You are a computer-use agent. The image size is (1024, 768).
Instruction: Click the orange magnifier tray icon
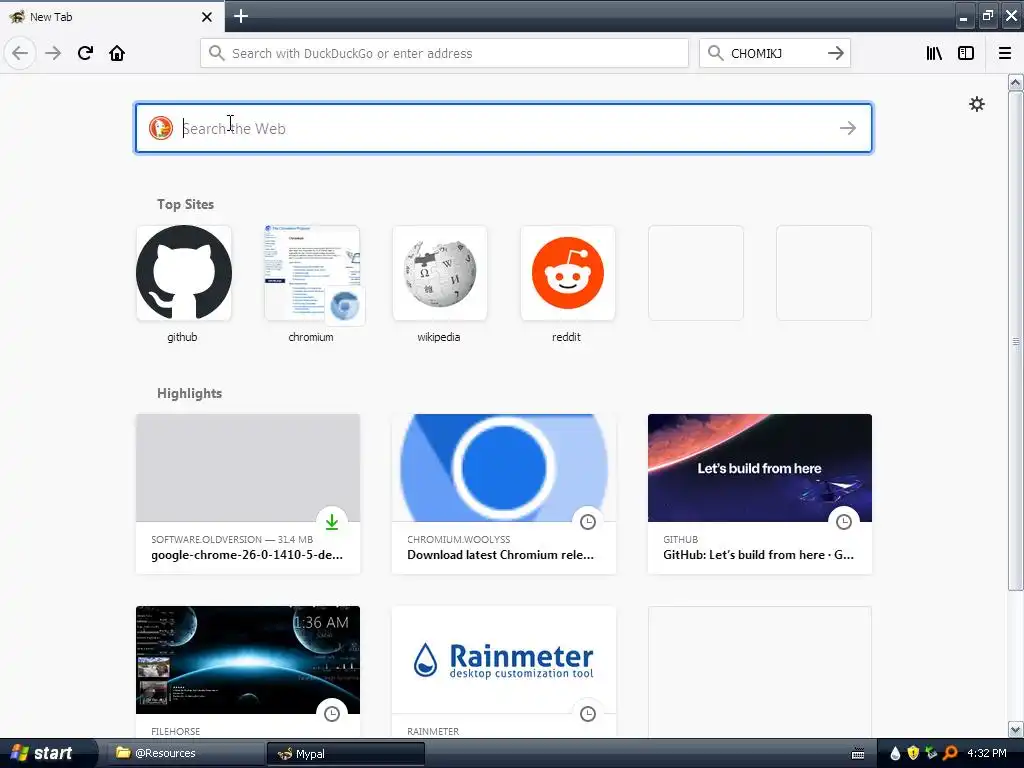(950, 754)
